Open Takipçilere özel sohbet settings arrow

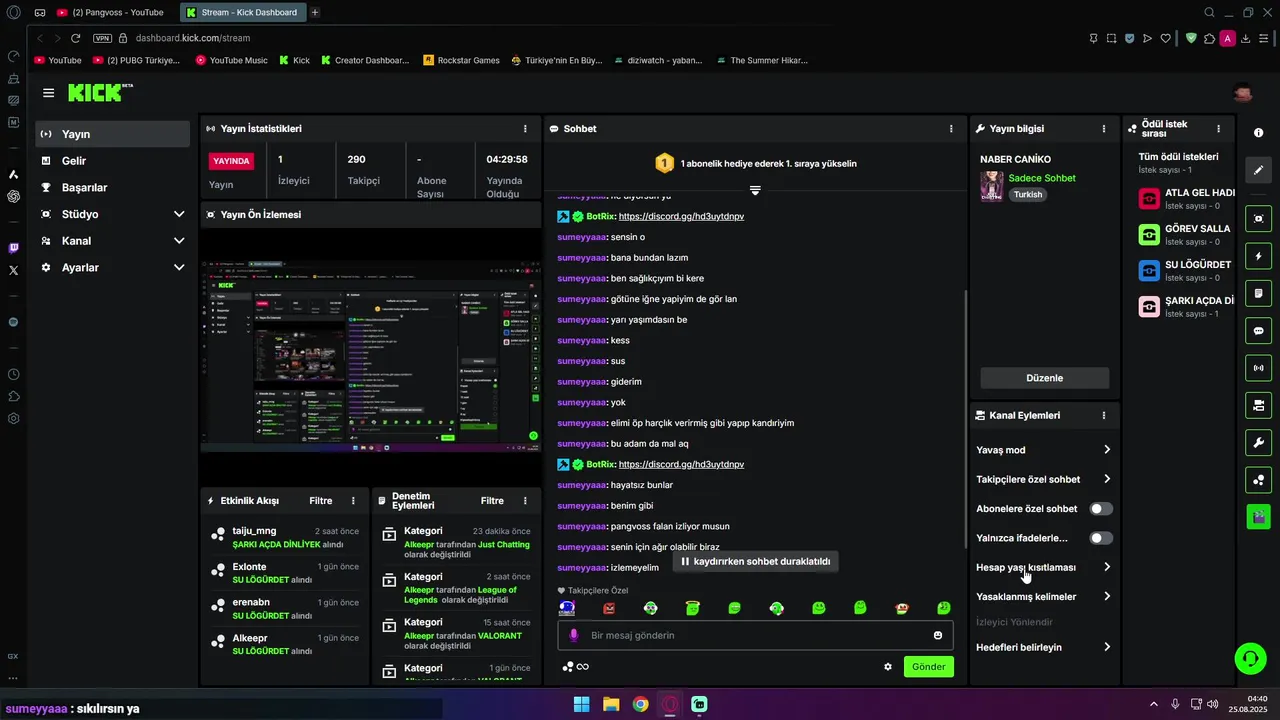1107,479
